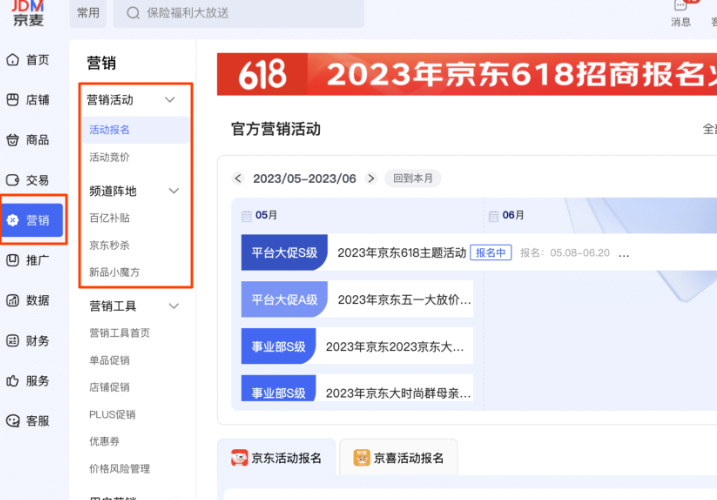Collapse the 营销工具 section chevron
The image size is (717, 500).
[x=174, y=306]
